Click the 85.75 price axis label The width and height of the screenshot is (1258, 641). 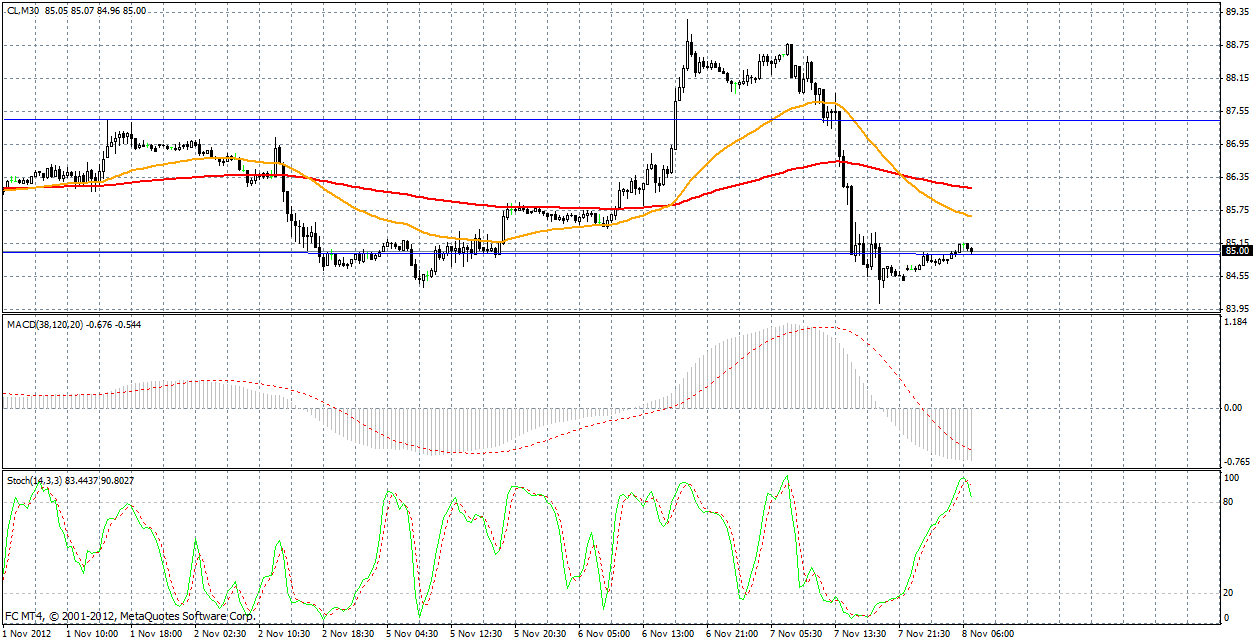tap(1237, 210)
